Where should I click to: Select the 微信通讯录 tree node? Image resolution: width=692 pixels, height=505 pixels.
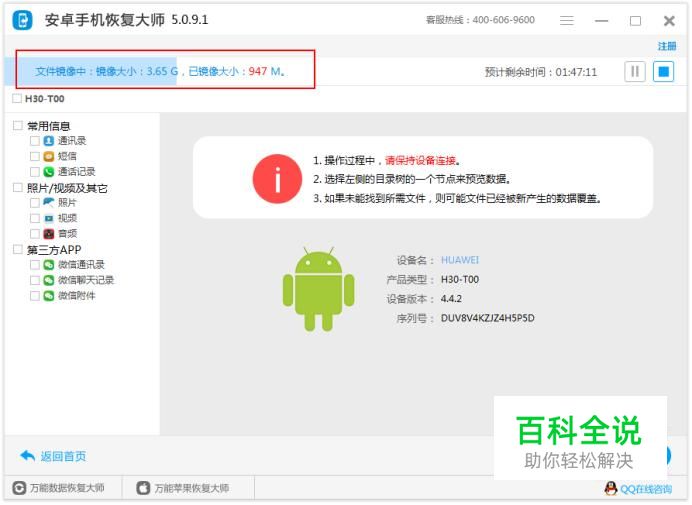tap(81, 265)
